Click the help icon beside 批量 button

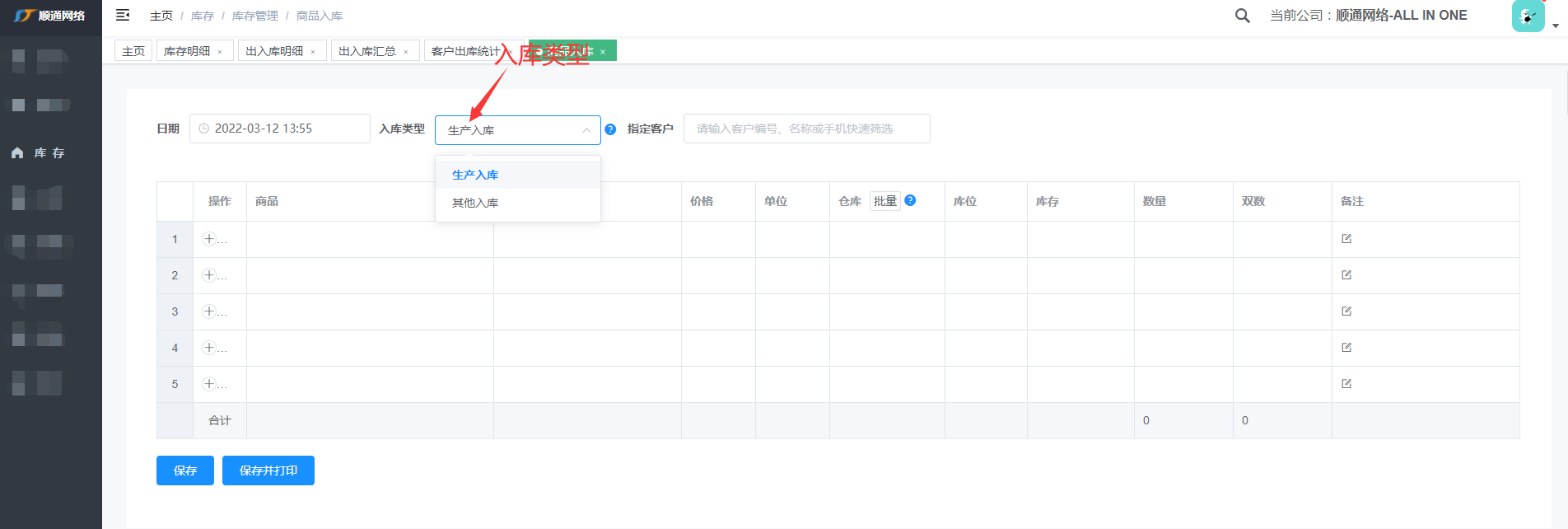tap(910, 200)
